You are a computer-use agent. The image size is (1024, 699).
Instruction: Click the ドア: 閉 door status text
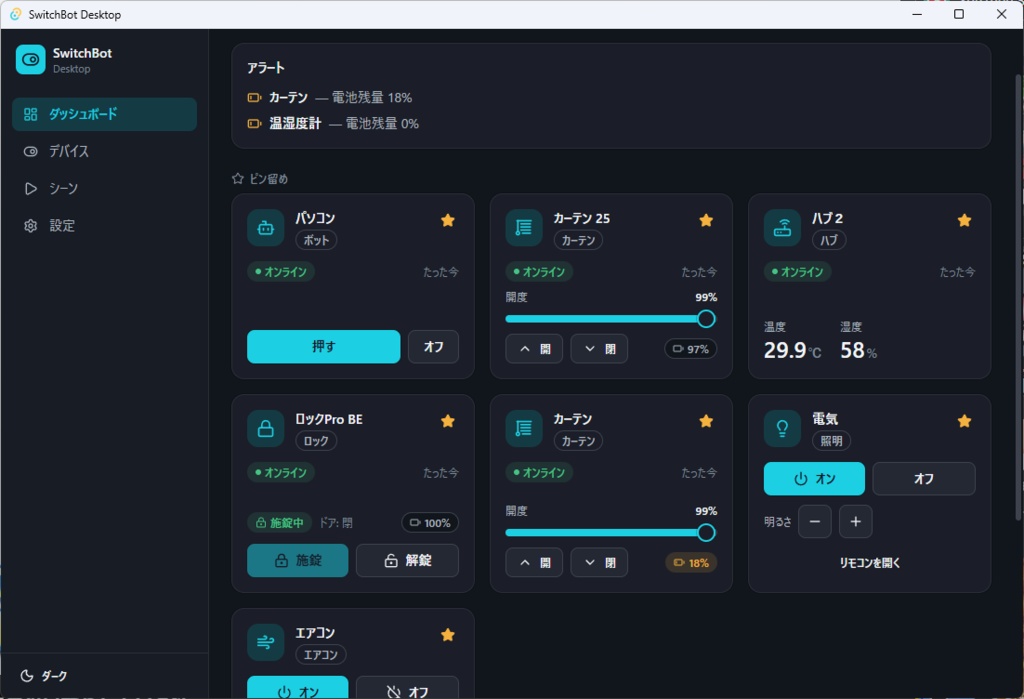click(x=336, y=523)
